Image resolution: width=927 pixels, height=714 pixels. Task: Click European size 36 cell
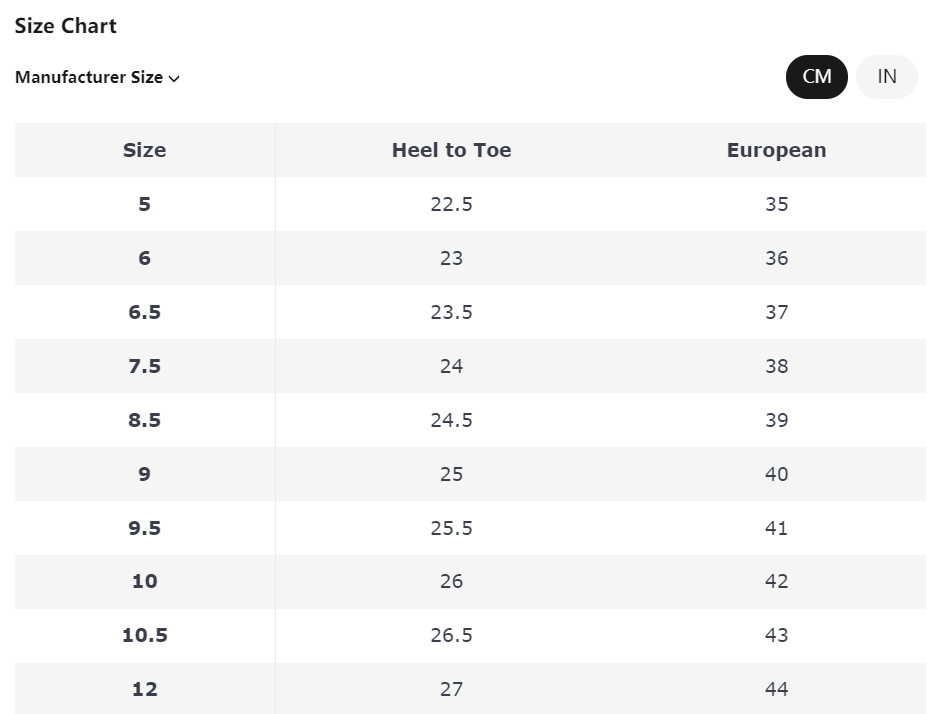(x=776, y=258)
